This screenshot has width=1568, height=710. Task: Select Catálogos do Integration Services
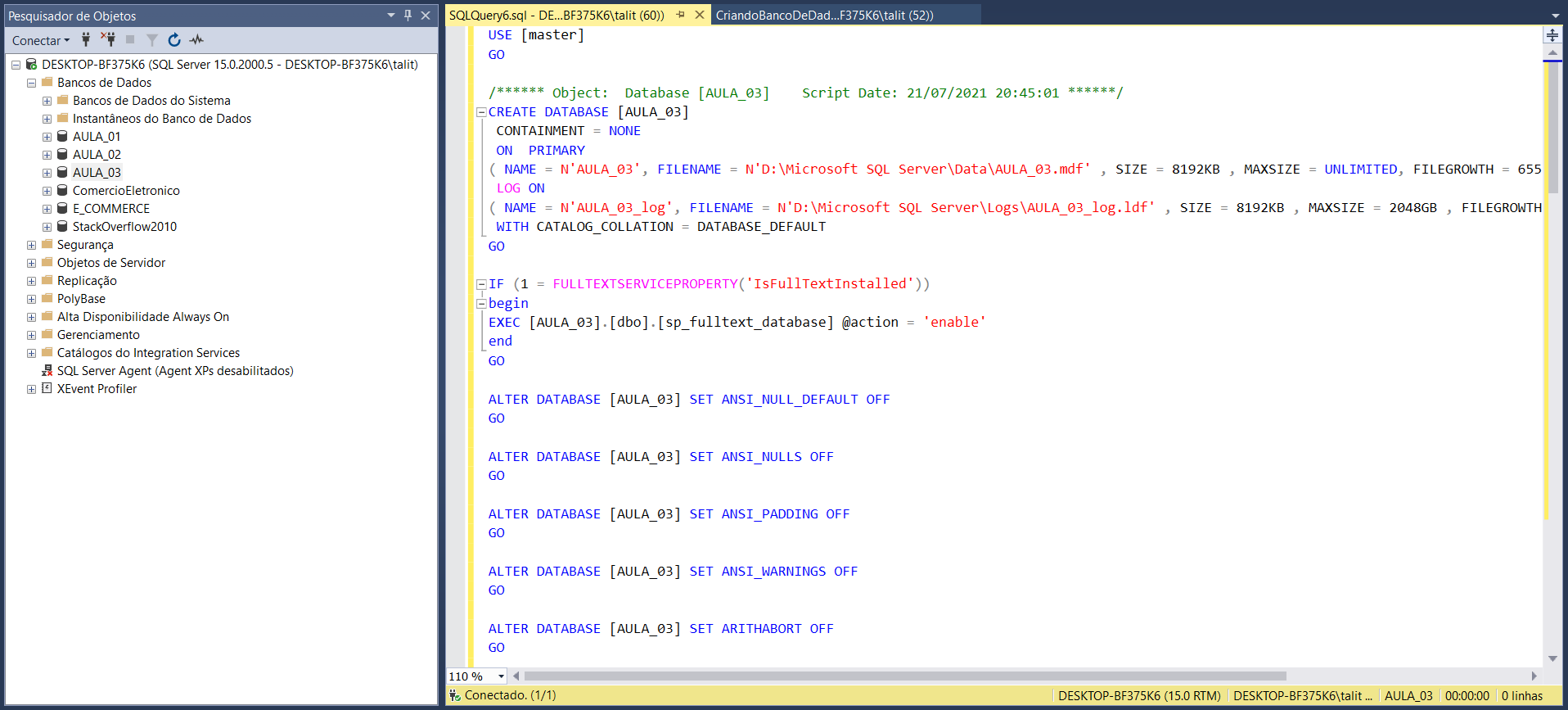(148, 353)
